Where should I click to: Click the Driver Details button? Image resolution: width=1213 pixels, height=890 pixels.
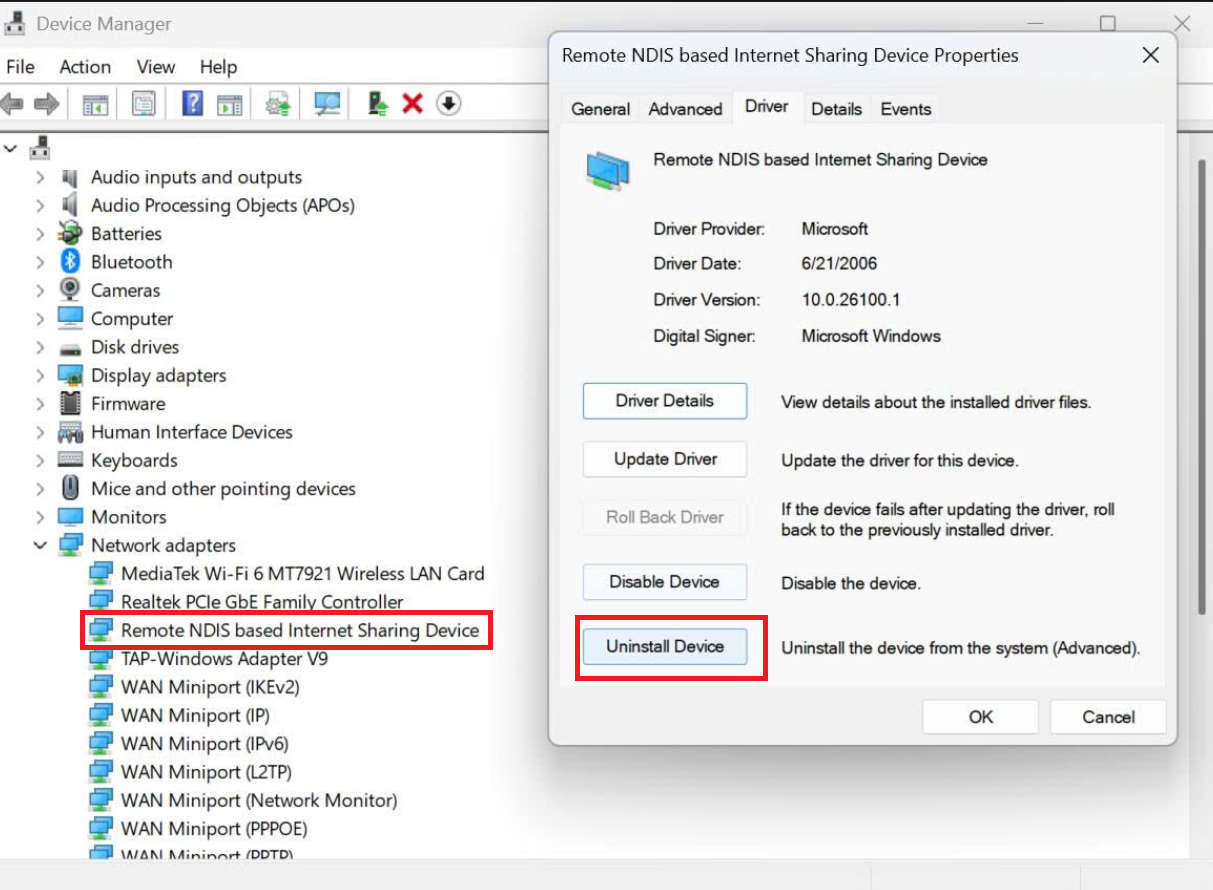tap(664, 401)
